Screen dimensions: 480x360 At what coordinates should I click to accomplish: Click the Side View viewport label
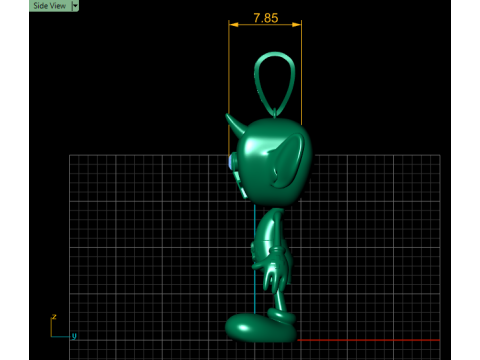[x=49, y=6]
